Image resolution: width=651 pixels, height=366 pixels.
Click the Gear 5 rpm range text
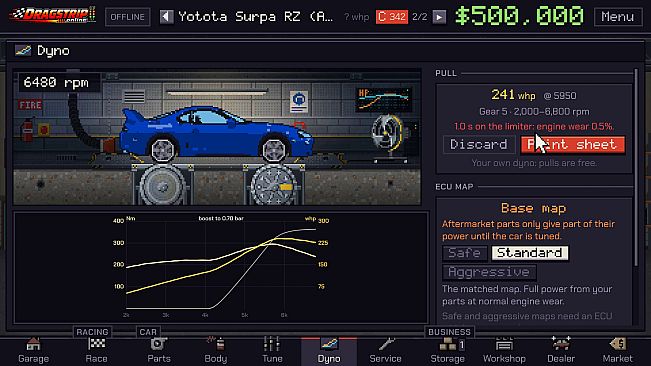534,112
